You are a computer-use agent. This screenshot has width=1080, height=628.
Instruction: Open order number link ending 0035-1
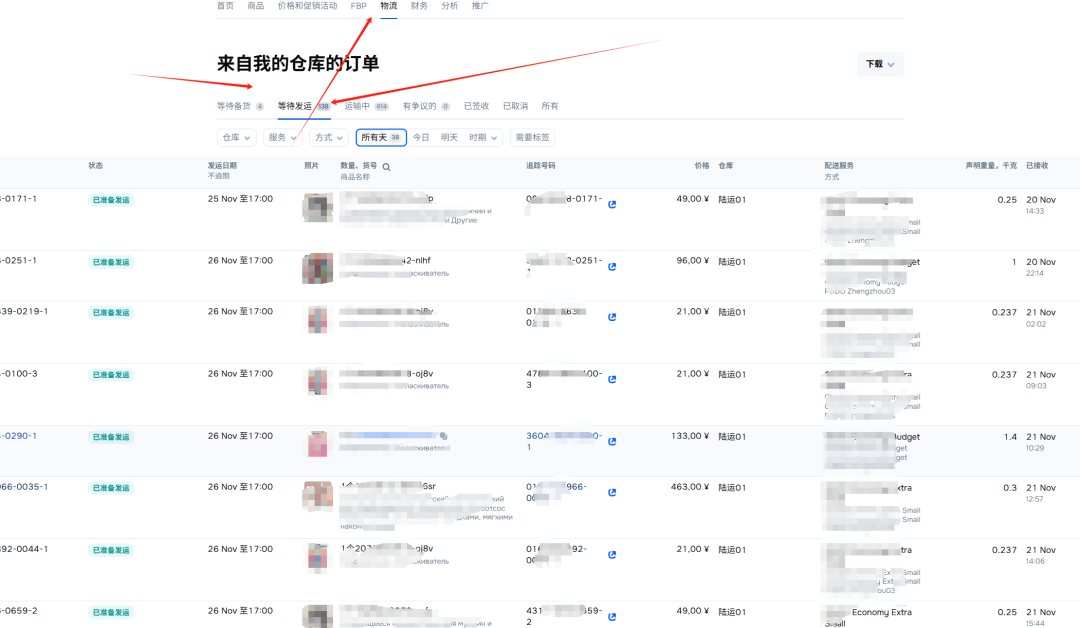point(24,487)
